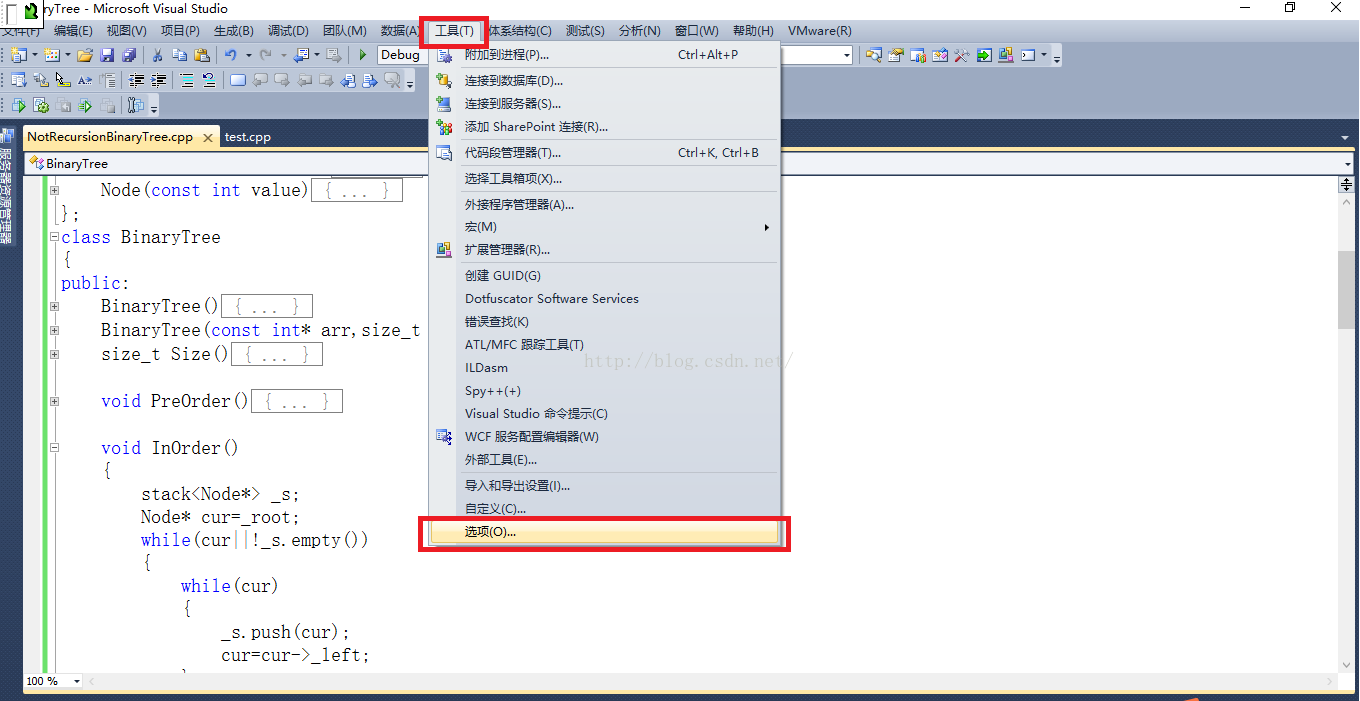The image size is (1360, 701).
Task: Switch to the test.cpp tab
Action: click(x=248, y=136)
